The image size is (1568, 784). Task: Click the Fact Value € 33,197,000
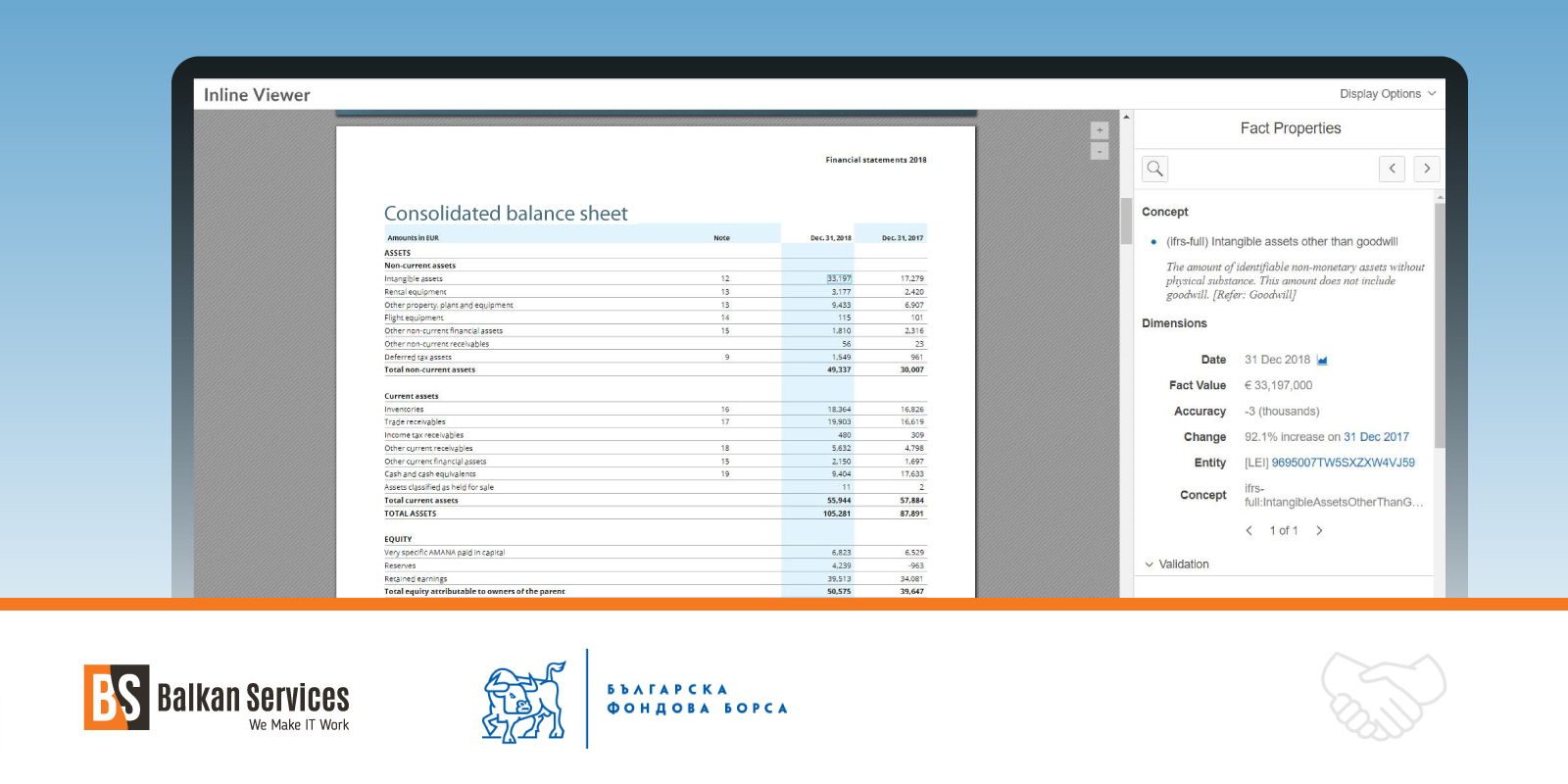coord(1278,385)
